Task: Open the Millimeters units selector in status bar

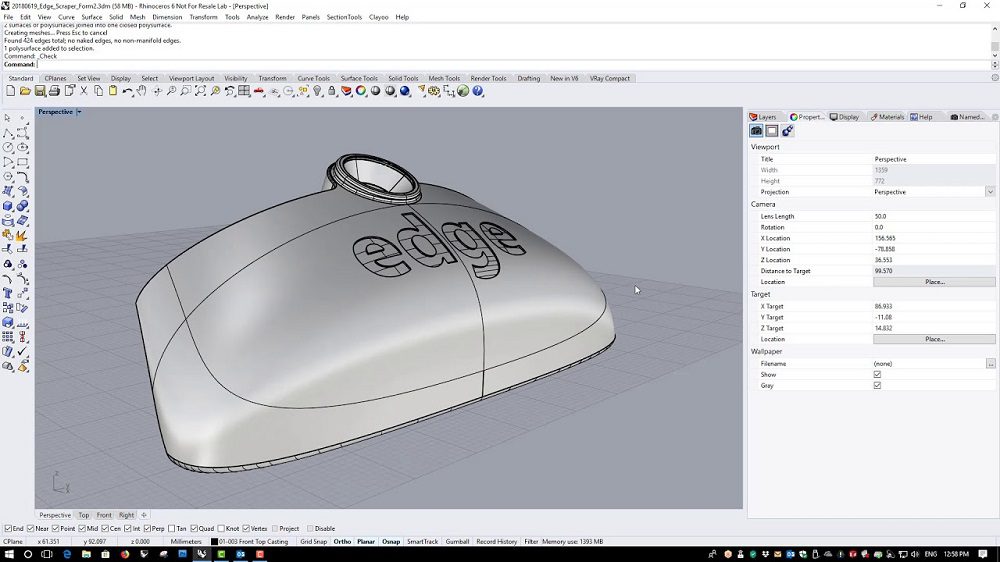Action: click(x=186, y=542)
